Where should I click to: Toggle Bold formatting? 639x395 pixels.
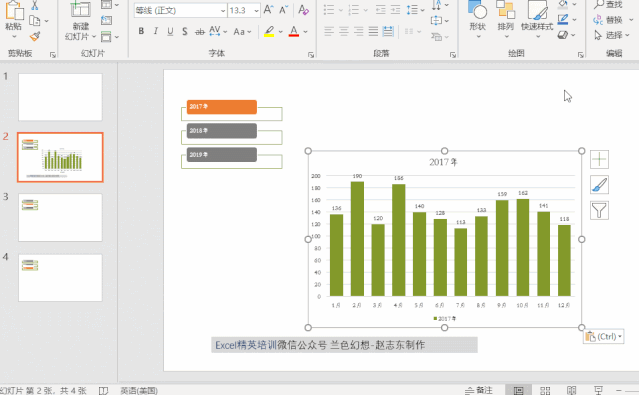click(x=141, y=31)
